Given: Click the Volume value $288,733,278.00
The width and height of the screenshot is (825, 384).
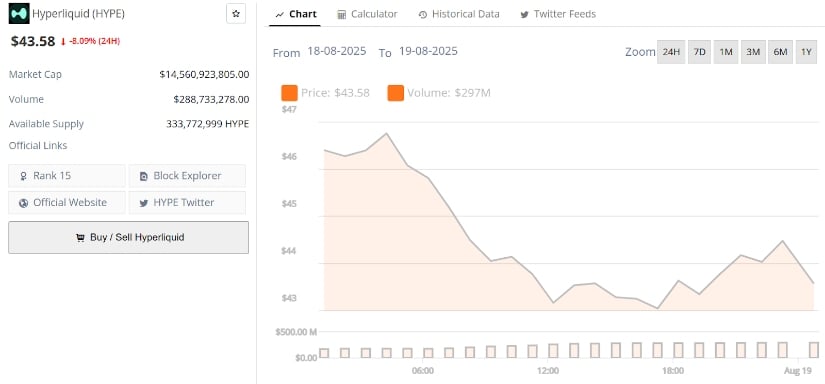Looking at the screenshot, I should point(211,99).
